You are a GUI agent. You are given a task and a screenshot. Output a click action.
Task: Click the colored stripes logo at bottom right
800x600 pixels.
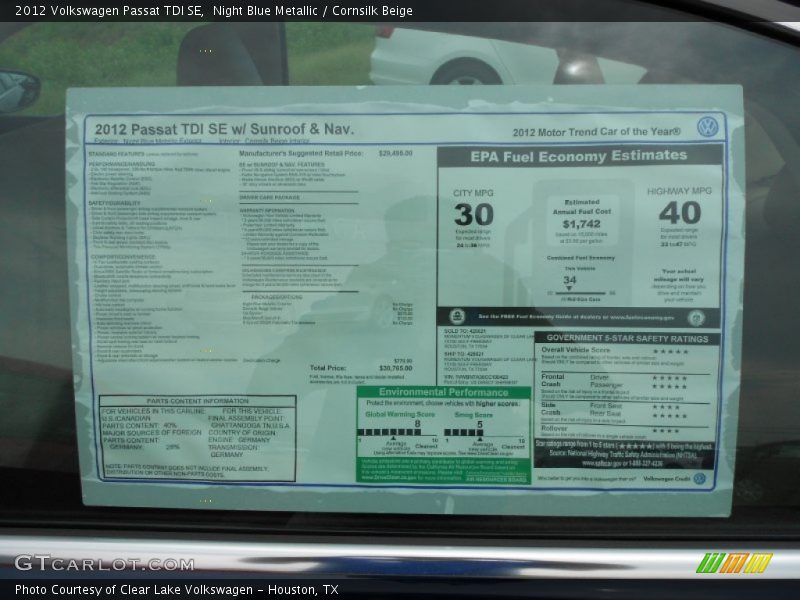pyautogui.click(x=734, y=563)
